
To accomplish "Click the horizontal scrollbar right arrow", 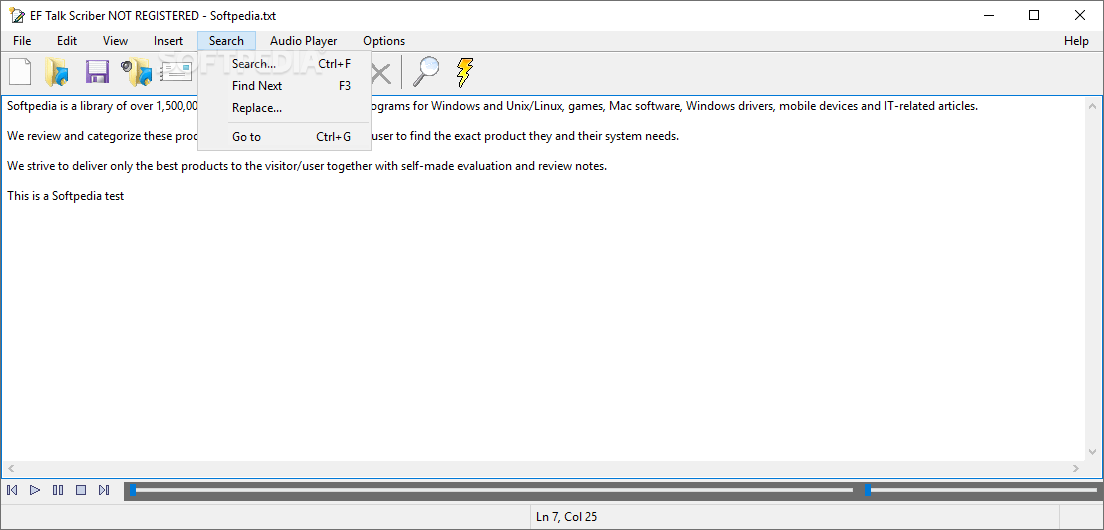I will click(x=1076, y=468).
